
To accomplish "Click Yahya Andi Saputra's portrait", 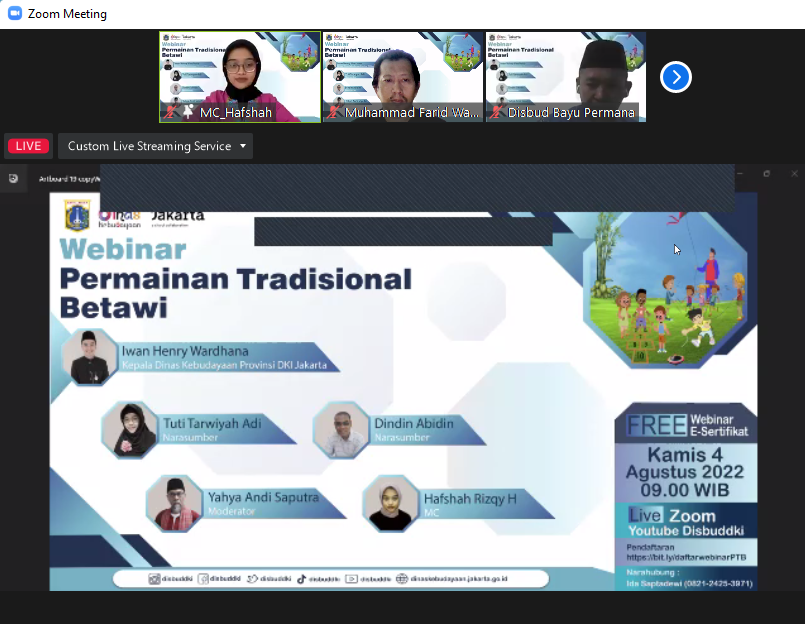I will click(x=175, y=503).
